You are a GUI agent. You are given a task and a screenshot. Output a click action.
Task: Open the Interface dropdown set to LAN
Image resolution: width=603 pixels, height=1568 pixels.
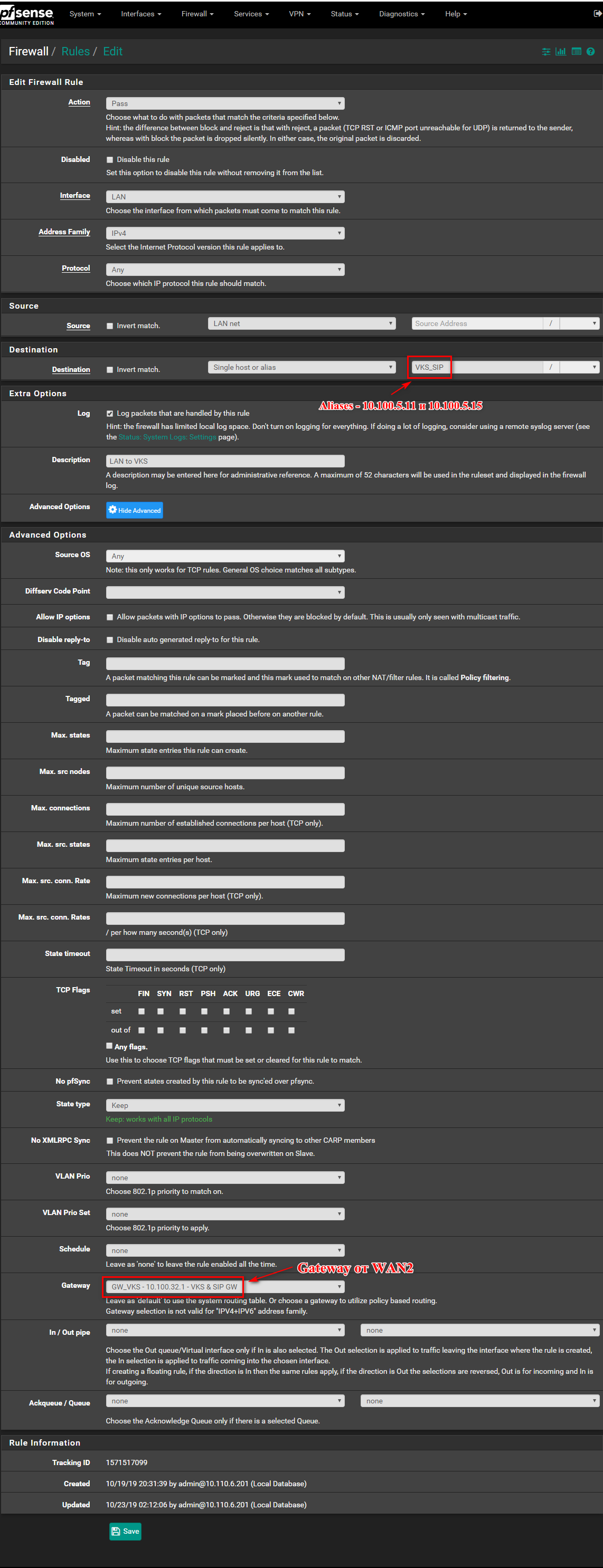pyautogui.click(x=225, y=197)
